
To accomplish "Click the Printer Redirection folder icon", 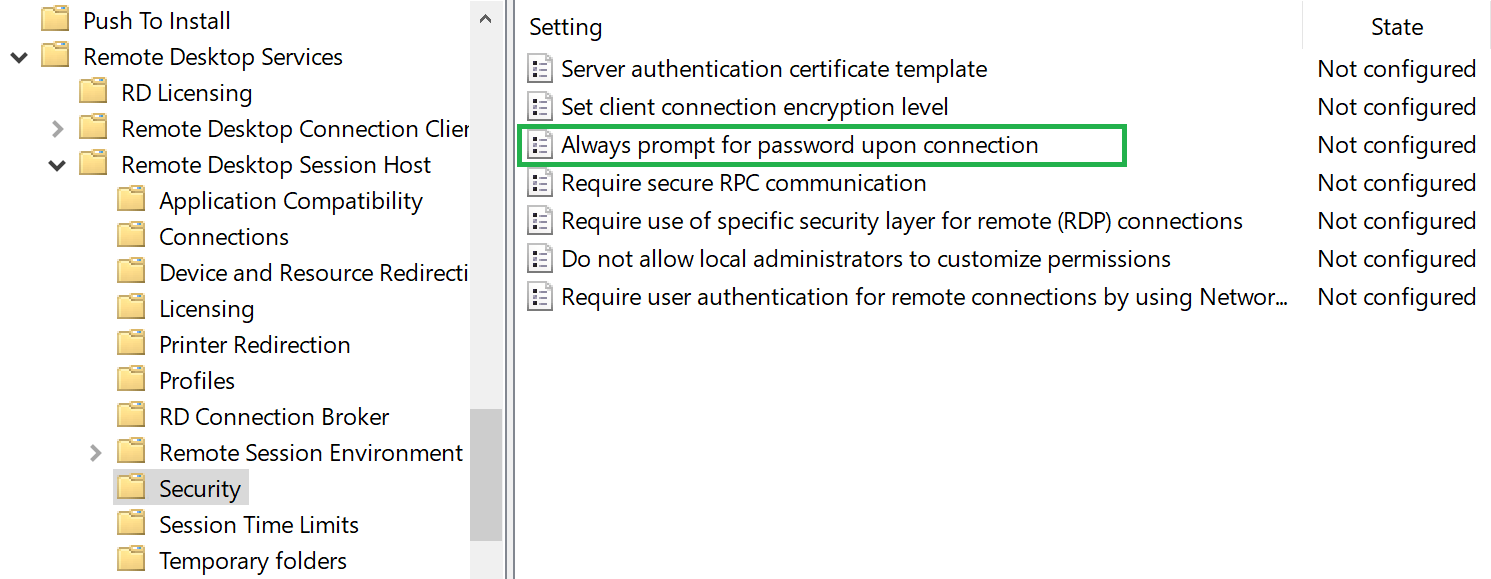I will (131, 344).
